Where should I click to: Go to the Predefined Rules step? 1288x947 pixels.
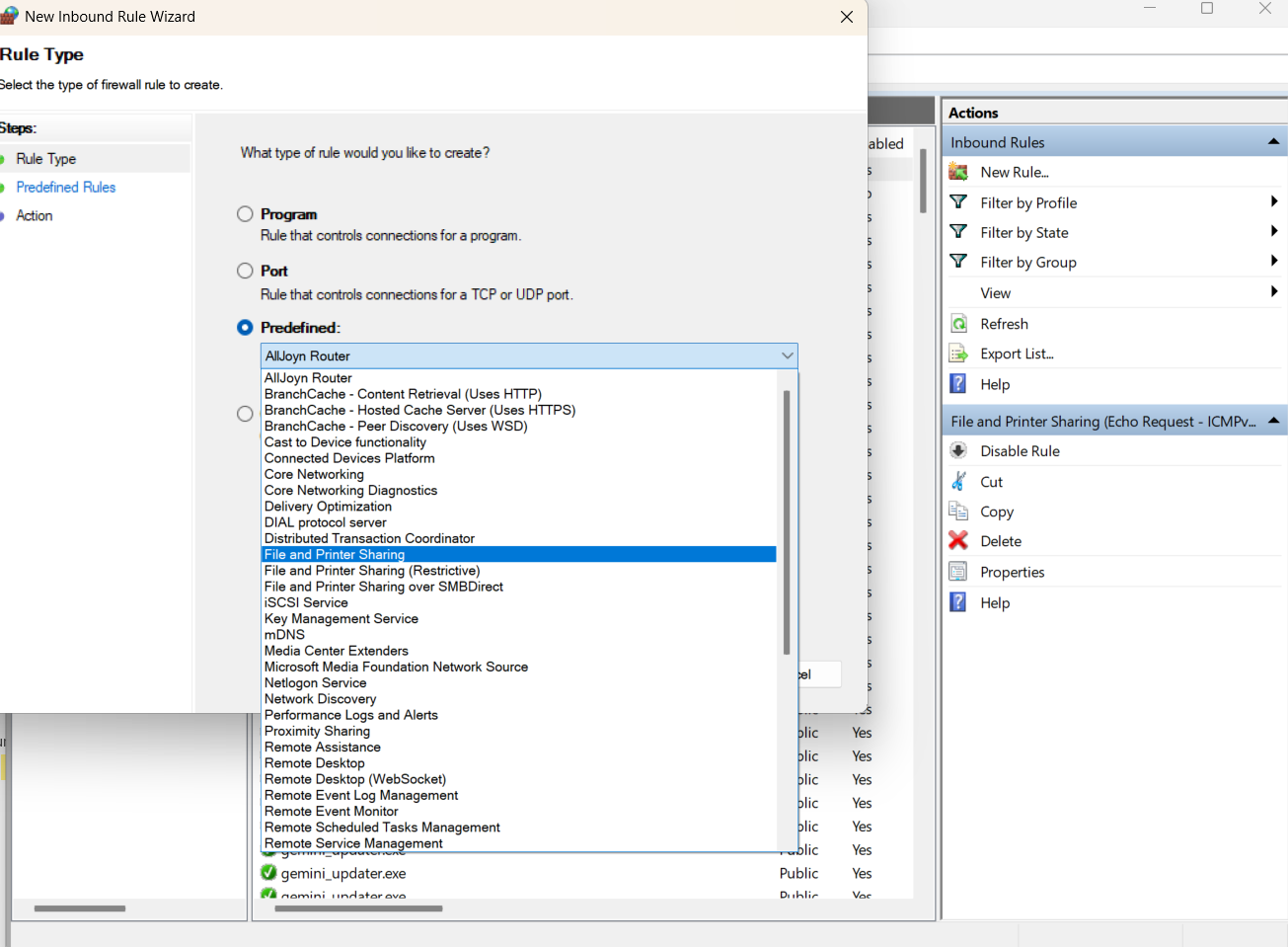pos(66,188)
